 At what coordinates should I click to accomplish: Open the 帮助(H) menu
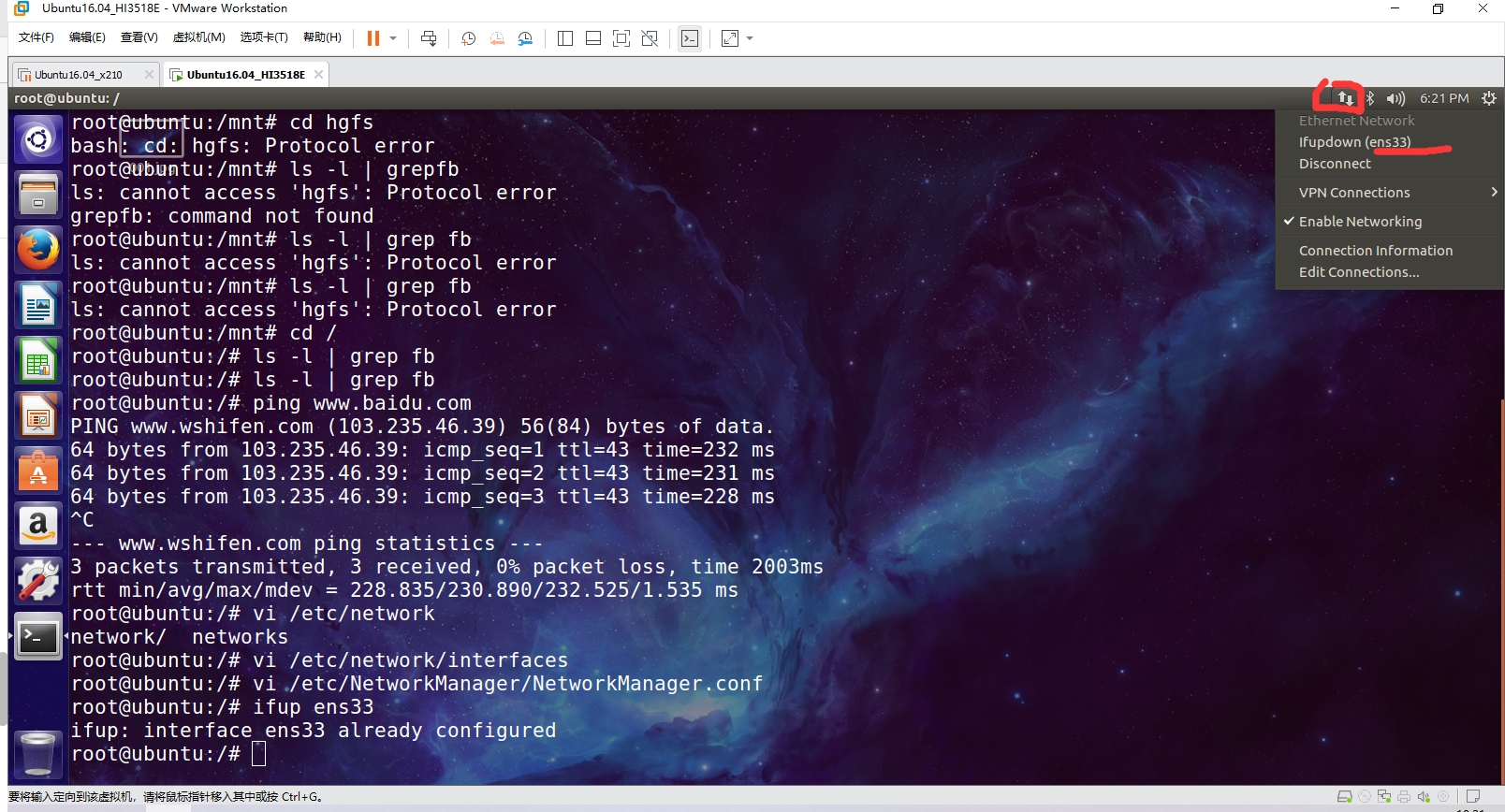(322, 37)
